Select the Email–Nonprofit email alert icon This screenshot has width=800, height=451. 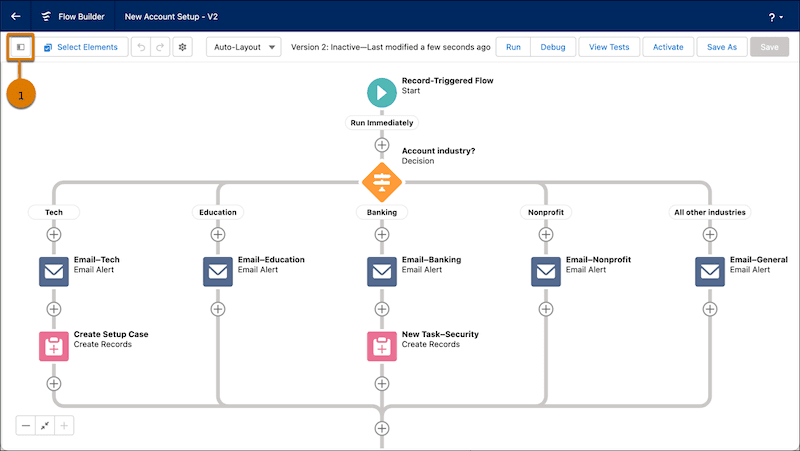(546, 271)
